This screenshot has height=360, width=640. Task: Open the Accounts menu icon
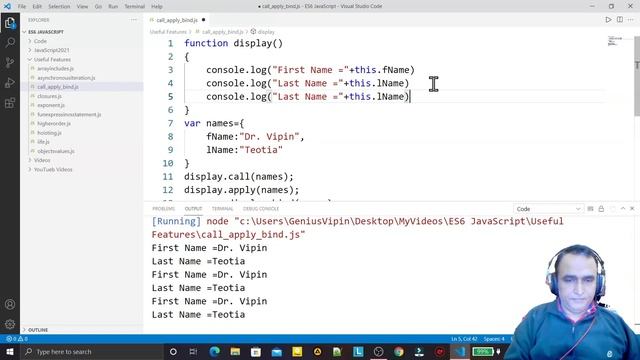pyautogui.click(x=10, y=304)
